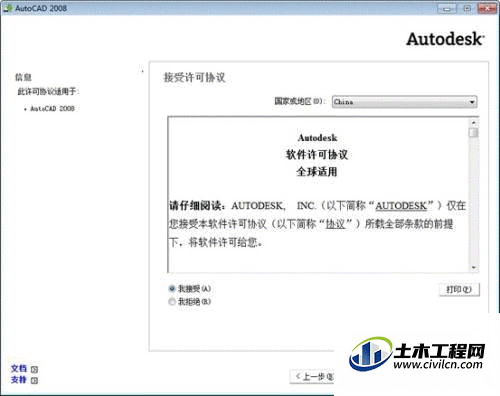Maximize the AutoCAD 2008 installer window

pos(467,9)
